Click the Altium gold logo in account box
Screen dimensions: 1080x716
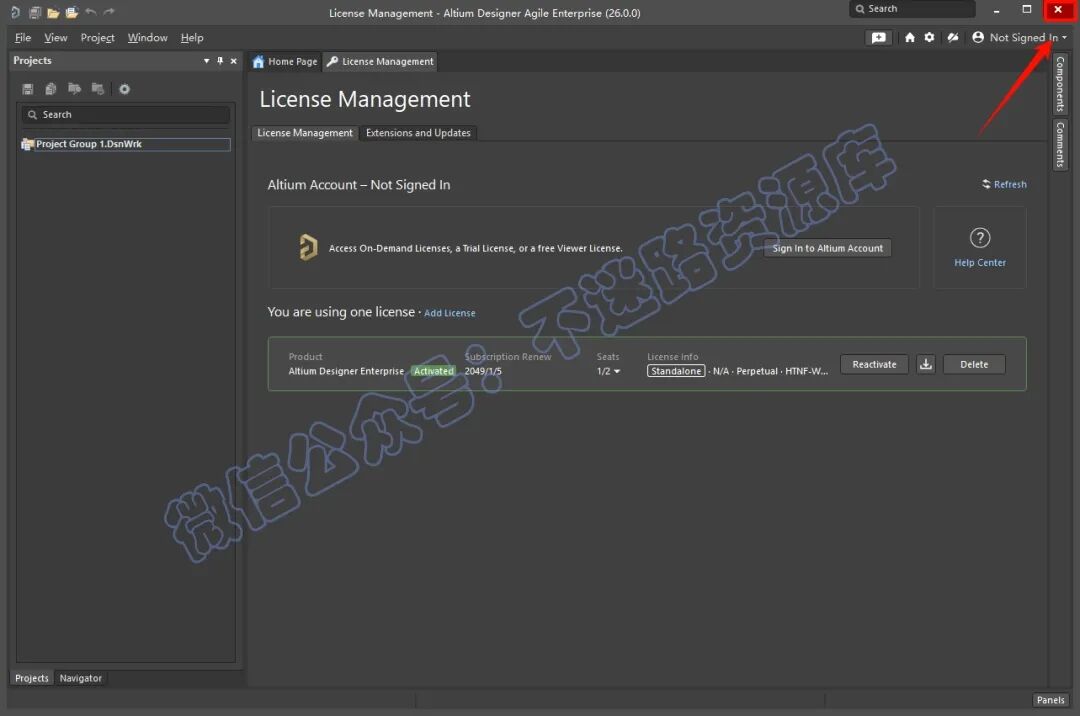308,247
